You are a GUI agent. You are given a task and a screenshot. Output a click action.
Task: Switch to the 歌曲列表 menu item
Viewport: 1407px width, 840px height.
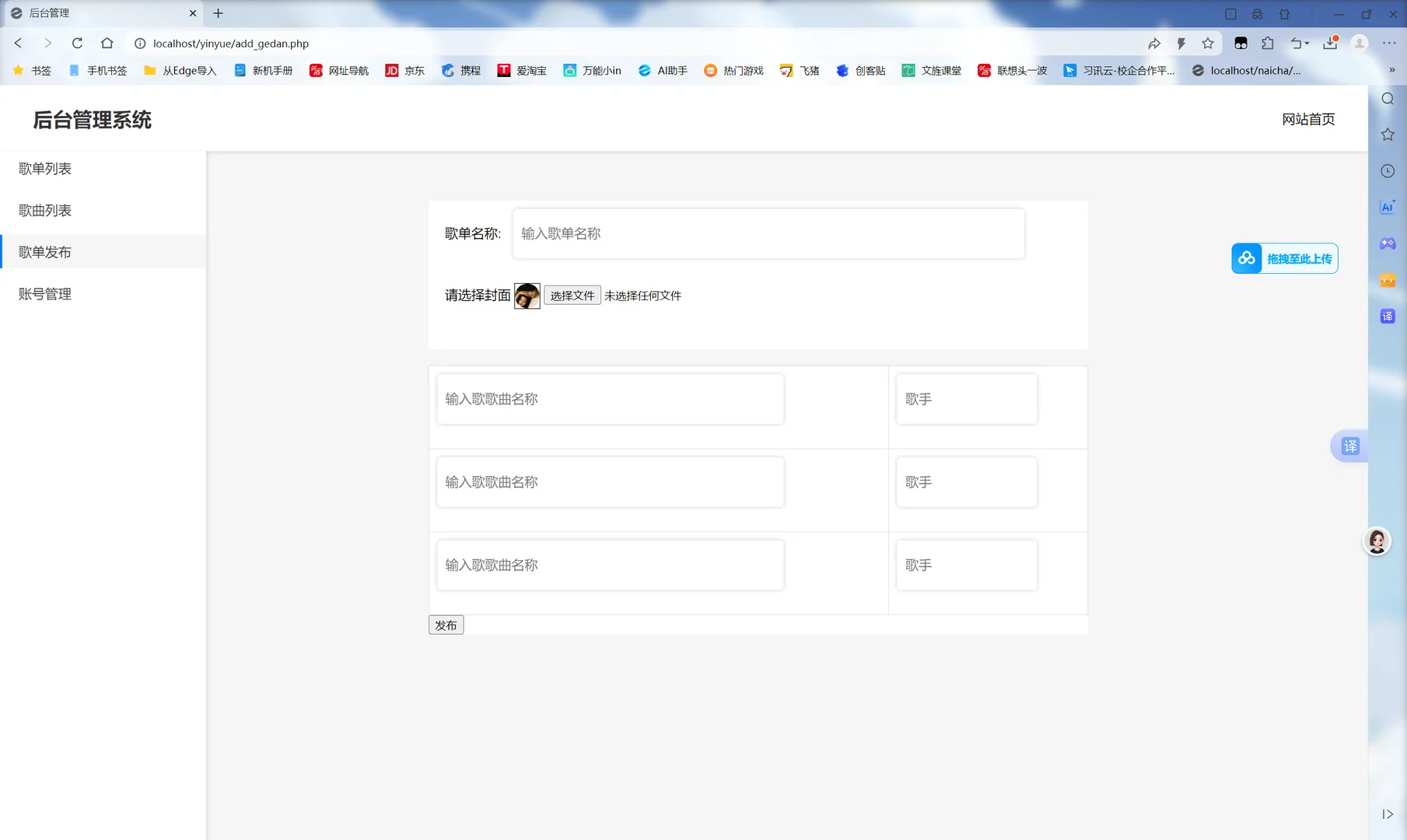[x=44, y=210]
